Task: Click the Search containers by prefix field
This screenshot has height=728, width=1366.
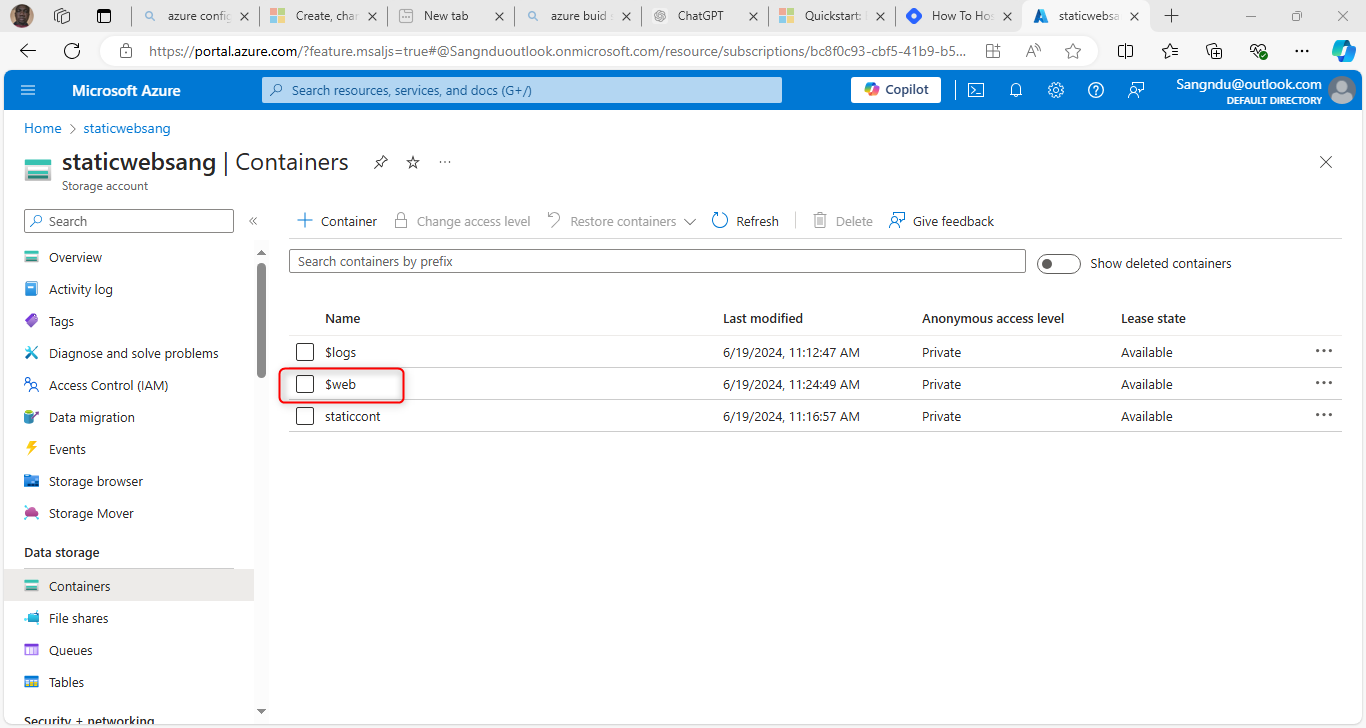Action: (x=657, y=261)
